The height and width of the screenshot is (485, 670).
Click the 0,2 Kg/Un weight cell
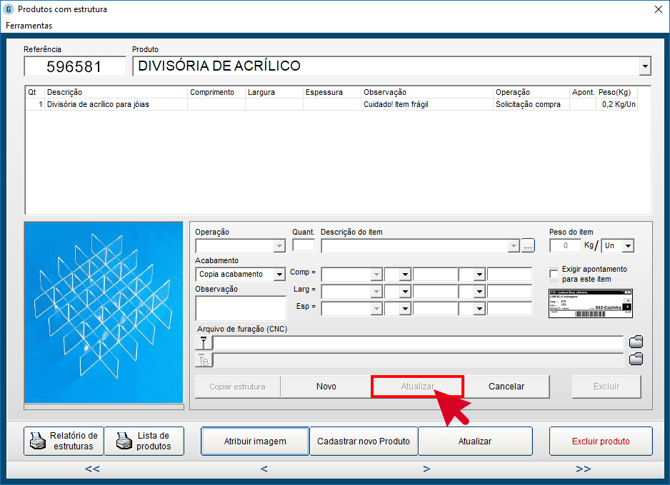click(x=618, y=104)
